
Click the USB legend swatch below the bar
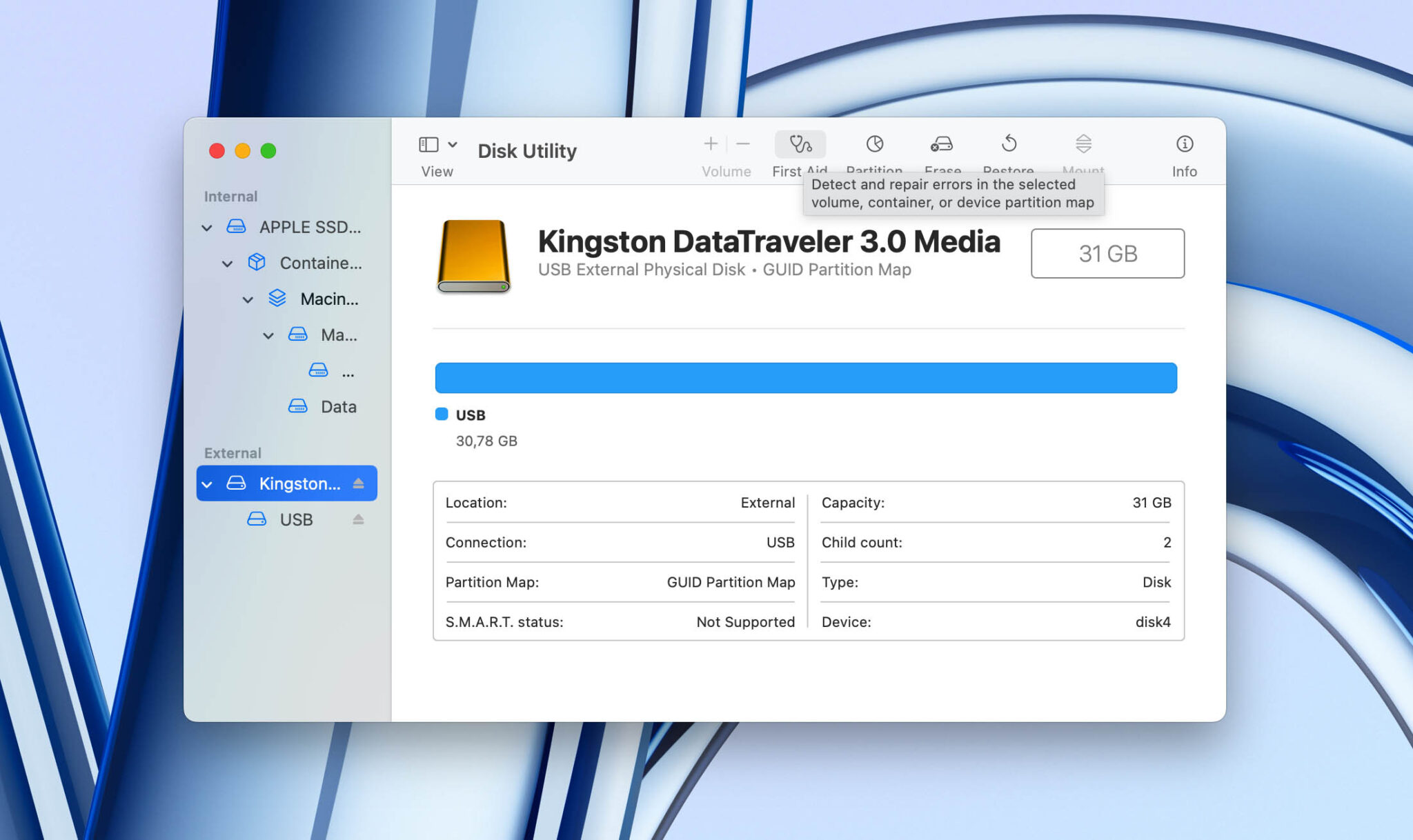tap(442, 414)
